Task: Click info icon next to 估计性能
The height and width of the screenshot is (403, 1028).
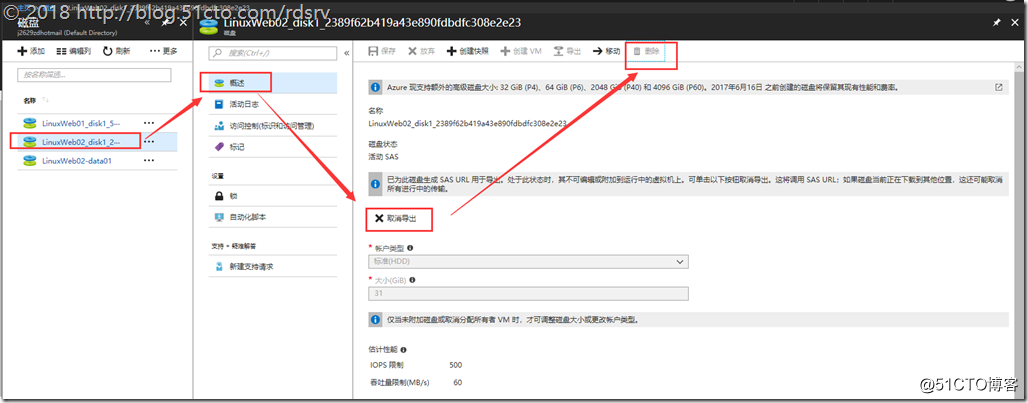Action: (x=403, y=350)
